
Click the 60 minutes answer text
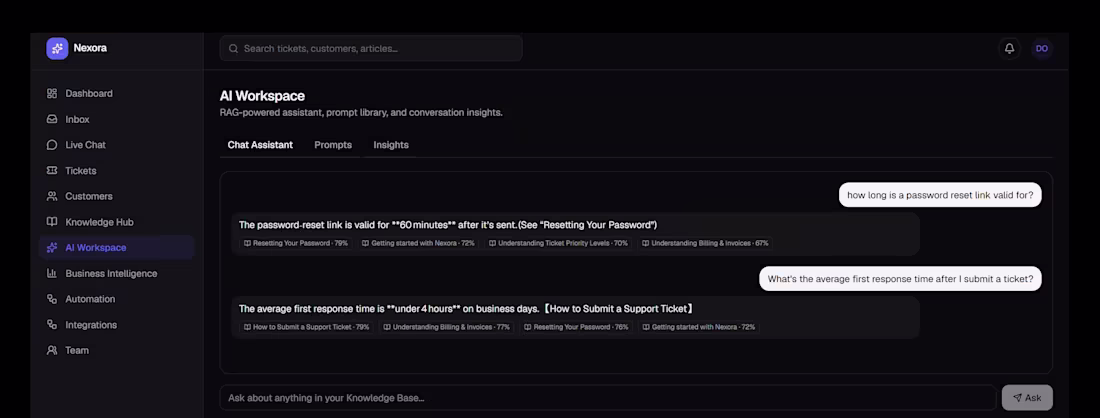click(x=448, y=225)
